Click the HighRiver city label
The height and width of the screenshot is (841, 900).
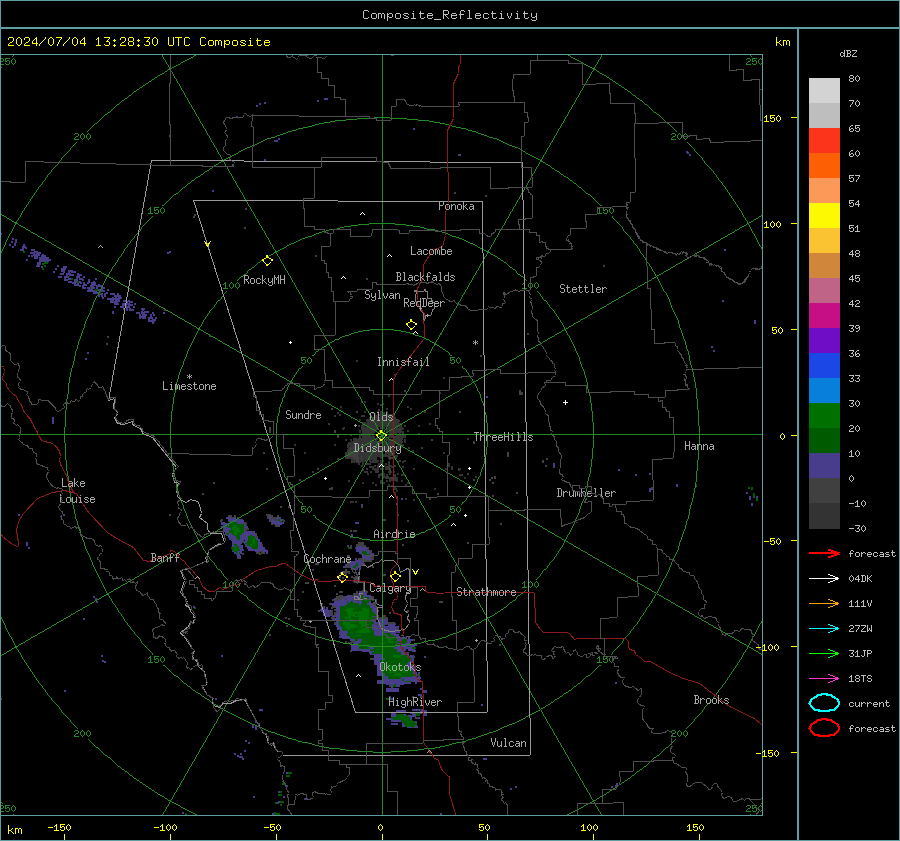click(415, 702)
